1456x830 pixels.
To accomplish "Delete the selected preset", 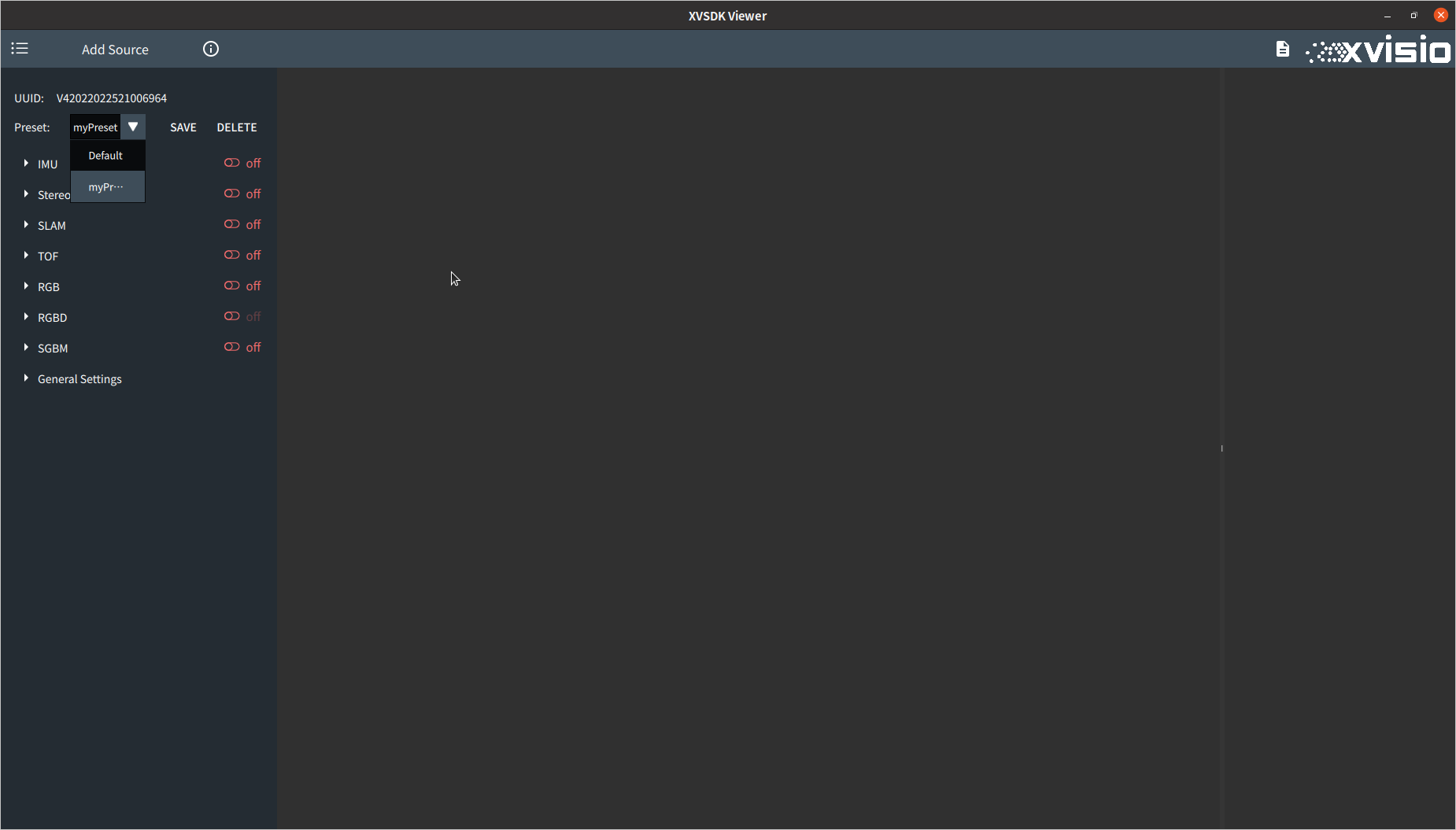I will pyautogui.click(x=237, y=127).
